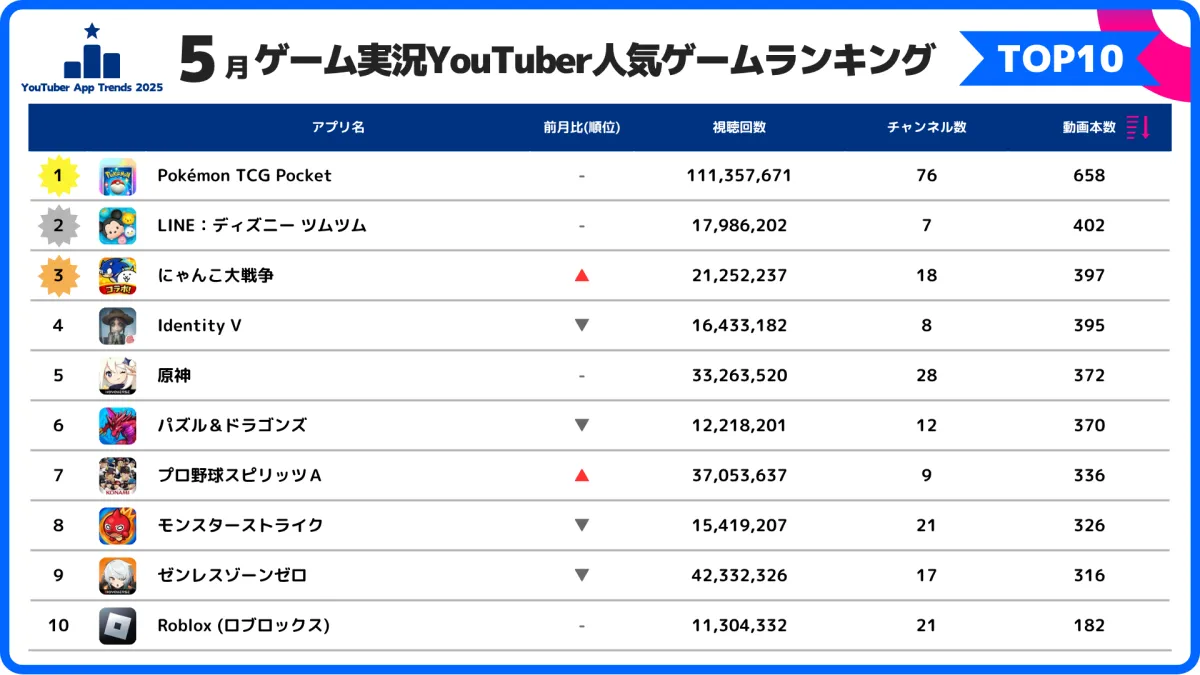Select the プロ野球スピリッツA app icon
1200x675 pixels.
coord(118,476)
